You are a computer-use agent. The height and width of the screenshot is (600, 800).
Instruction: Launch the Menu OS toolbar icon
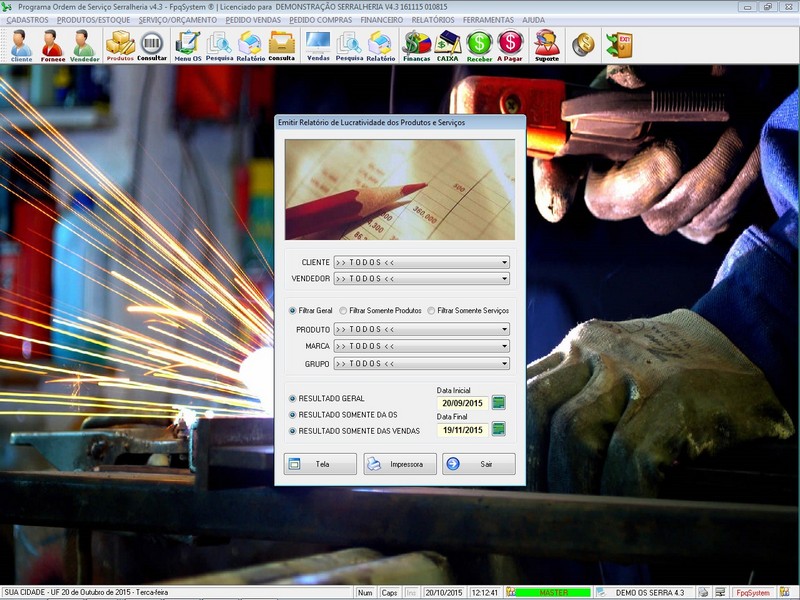[187, 45]
